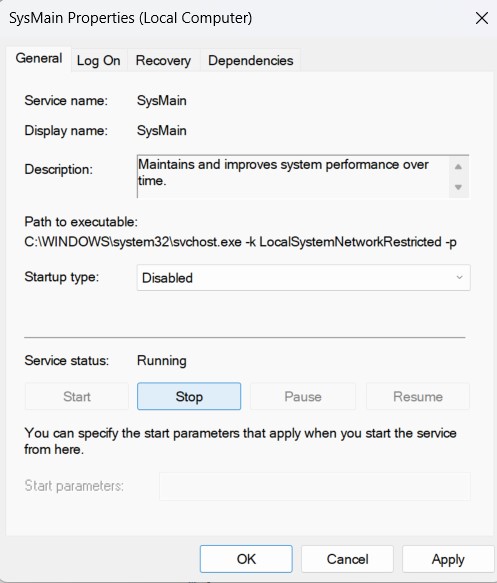Cancel the properties dialog
This screenshot has height=583, width=497.
(x=347, y=559)
